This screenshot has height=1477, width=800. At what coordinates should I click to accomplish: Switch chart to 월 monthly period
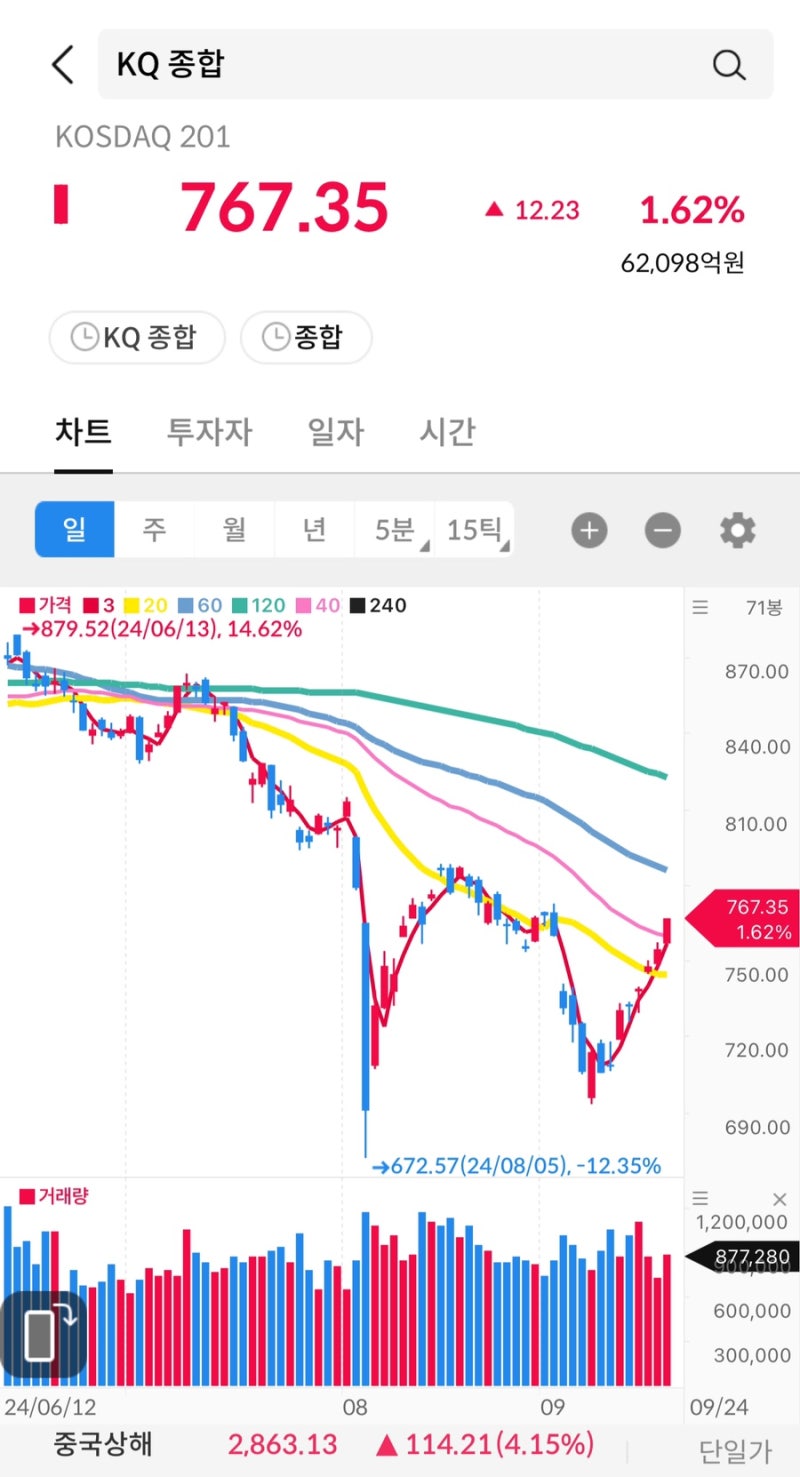(234, 529)
